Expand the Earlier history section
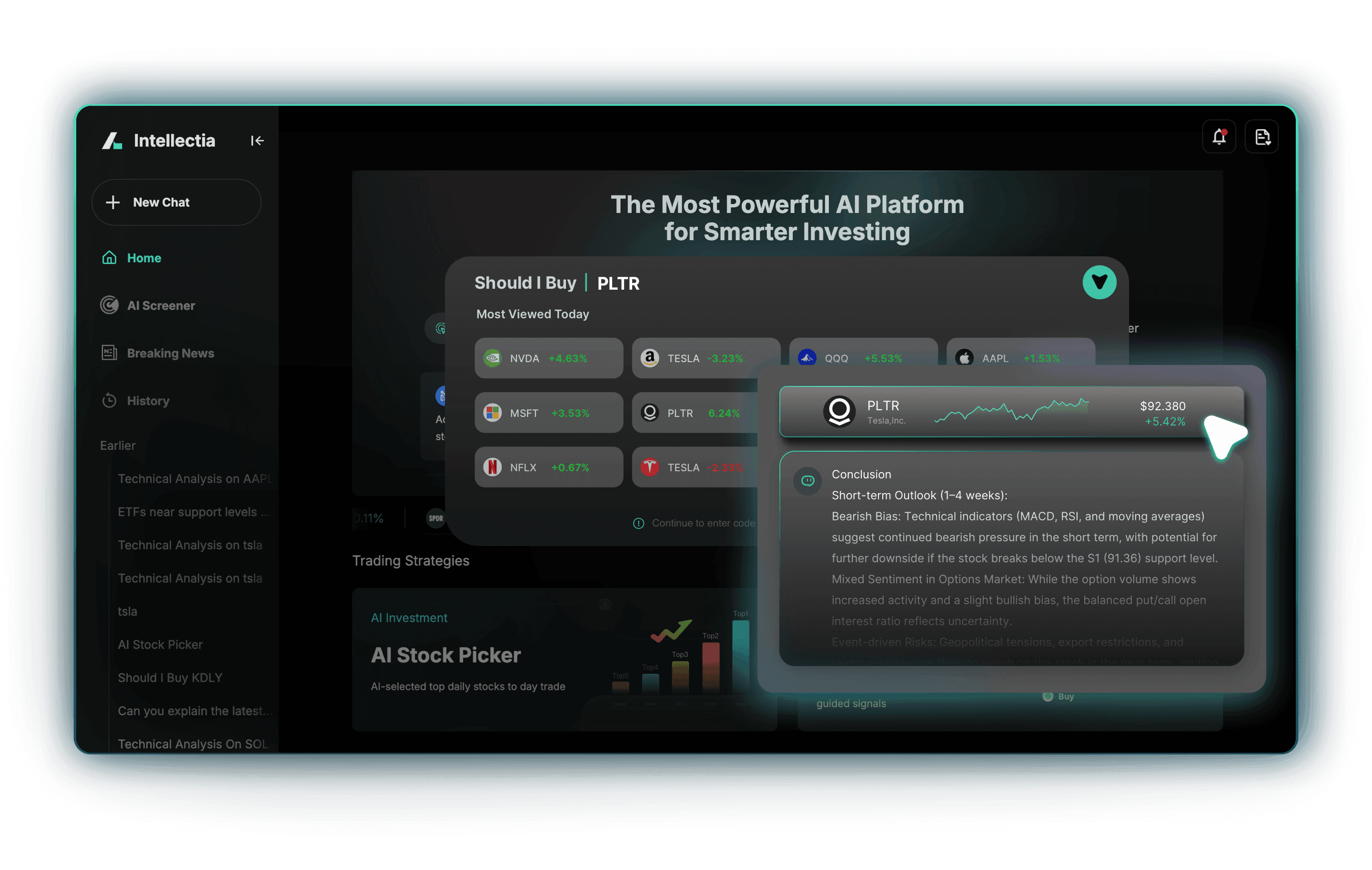This screenshot has height=870, width=1372. [117, 445]
